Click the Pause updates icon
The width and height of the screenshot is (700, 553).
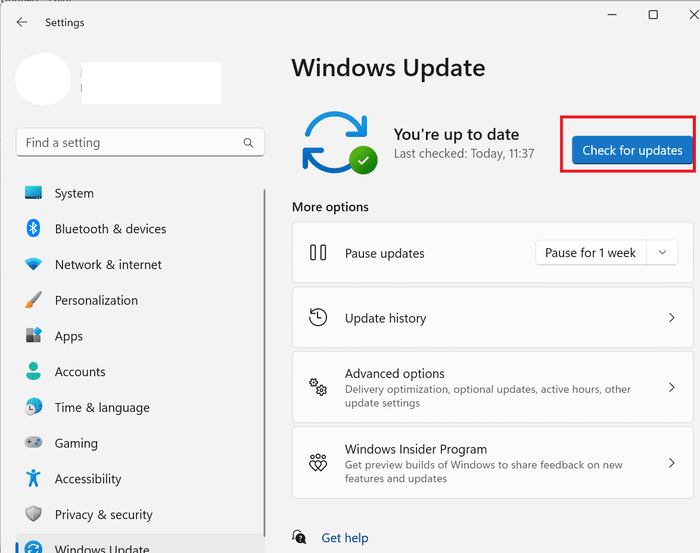(318, 253)
